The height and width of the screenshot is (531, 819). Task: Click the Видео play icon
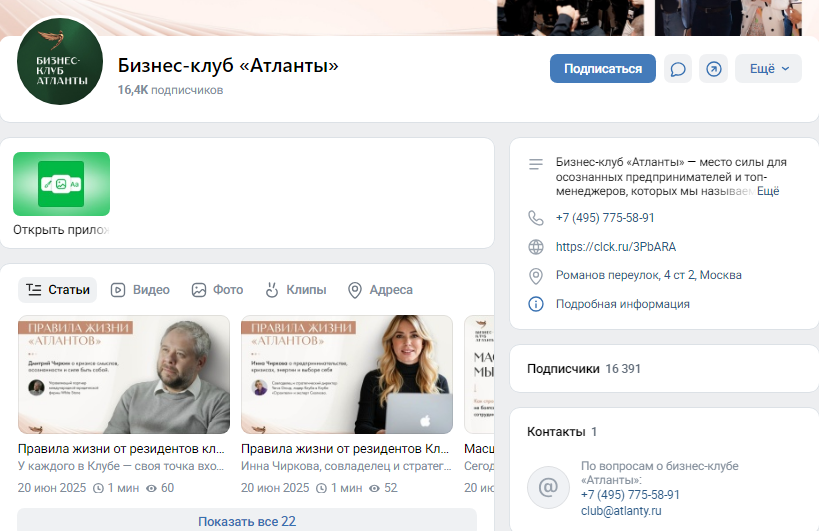pos(118,290)
